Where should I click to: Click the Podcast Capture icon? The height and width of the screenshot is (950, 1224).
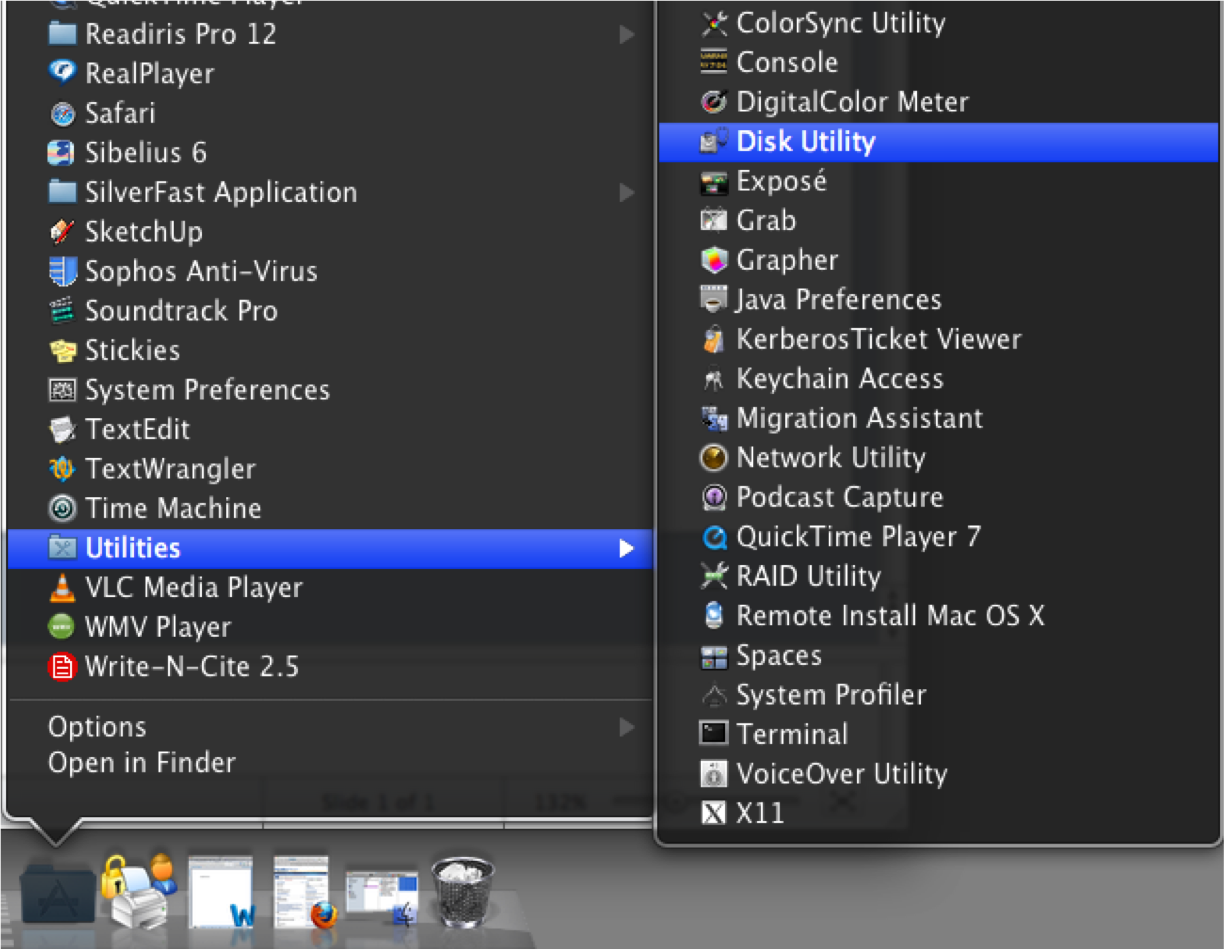(x=713, y=497)
